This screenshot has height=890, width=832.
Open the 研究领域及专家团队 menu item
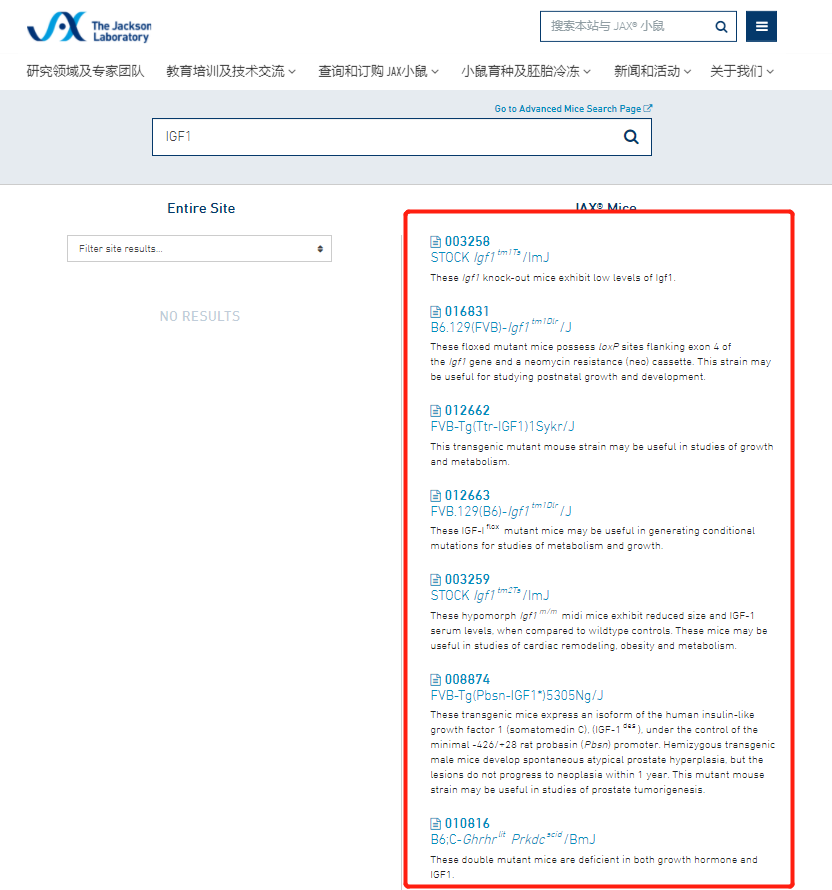[85, 72]
